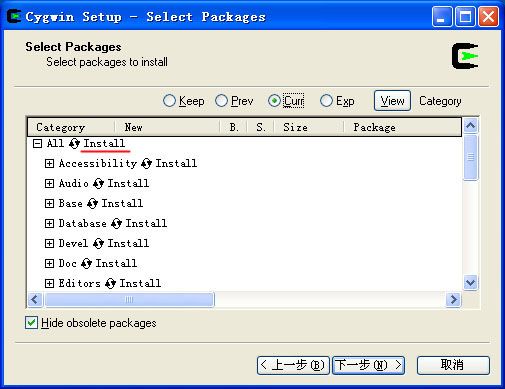Cancel setup with 取消 button
Screen dimensions: 505x389
pyautogui.click(x=453, y=365)
